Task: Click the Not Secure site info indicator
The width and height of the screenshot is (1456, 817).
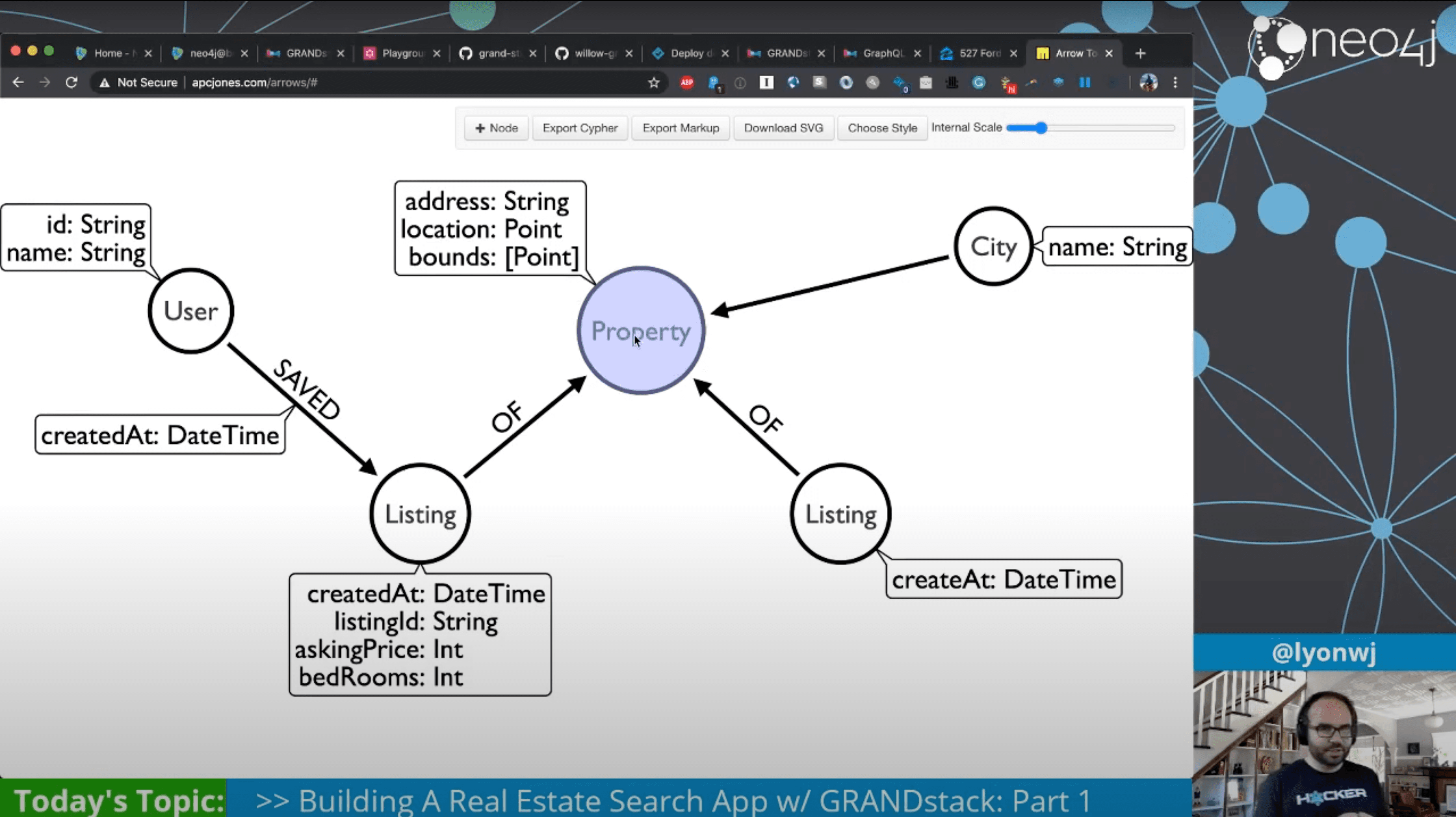Action: pyautogui.click(x=139, y=82)
